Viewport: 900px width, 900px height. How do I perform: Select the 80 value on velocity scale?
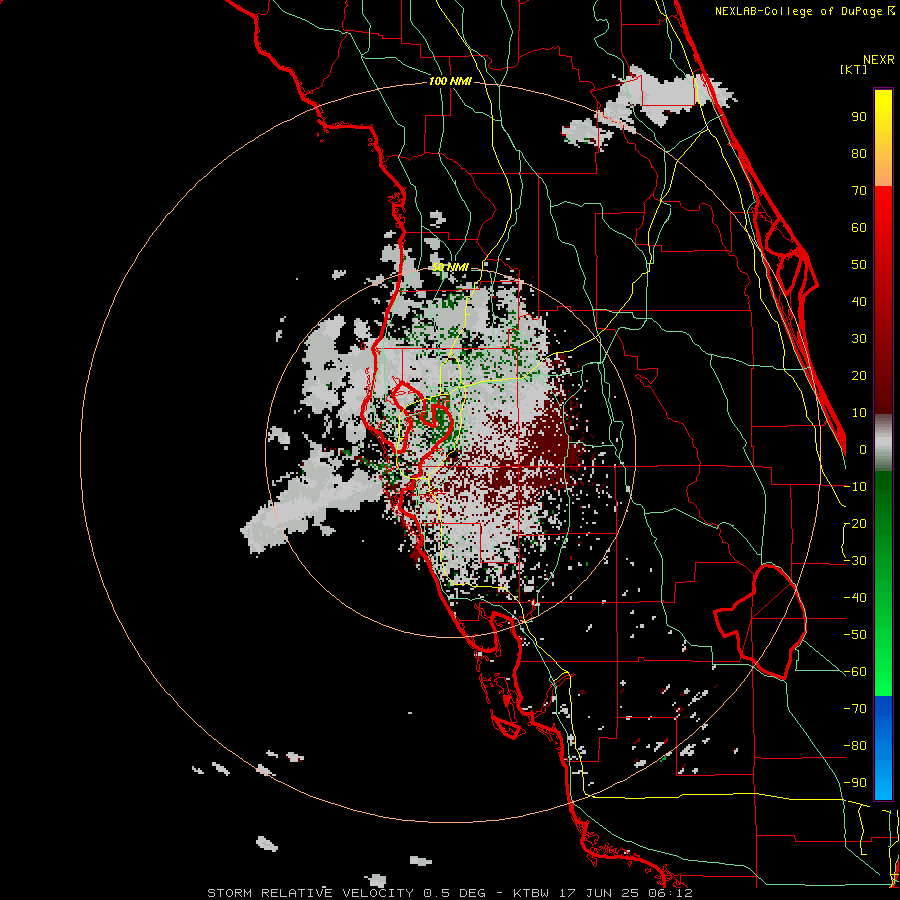[859, 154]
